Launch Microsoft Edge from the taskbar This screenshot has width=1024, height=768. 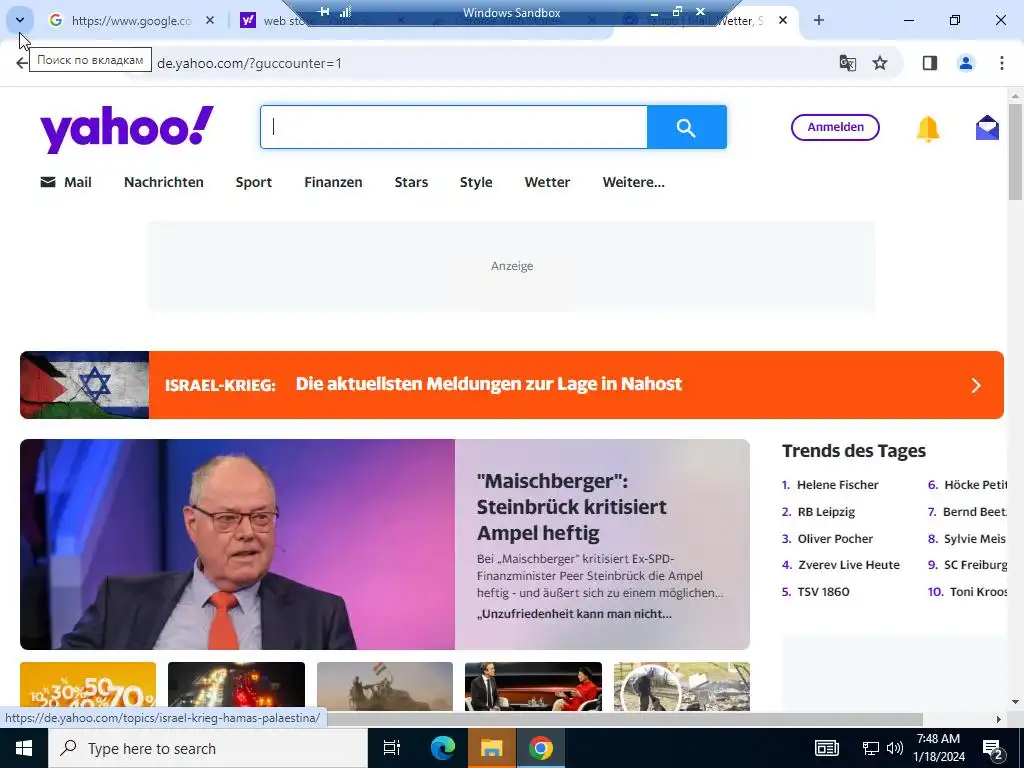(x=442, y=748)
